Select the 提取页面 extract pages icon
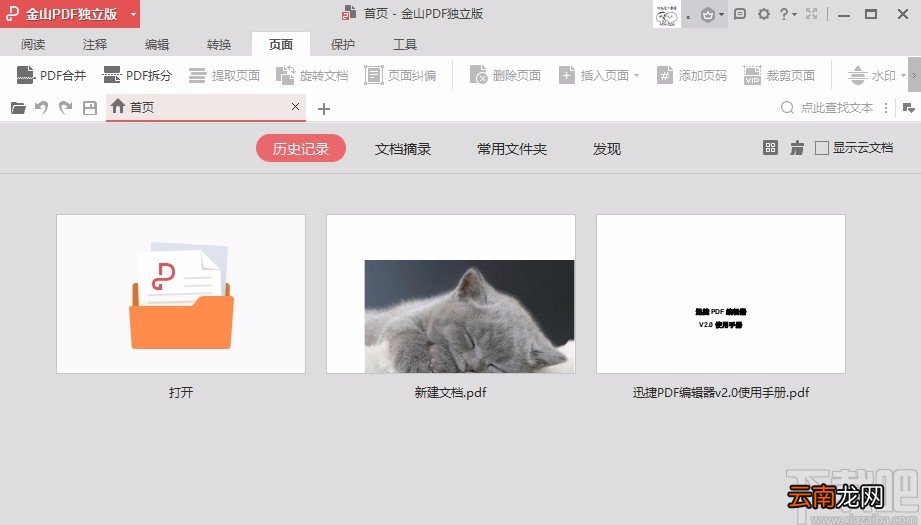The width and height of the screenshot is (921, 525). tap(197, 75)
